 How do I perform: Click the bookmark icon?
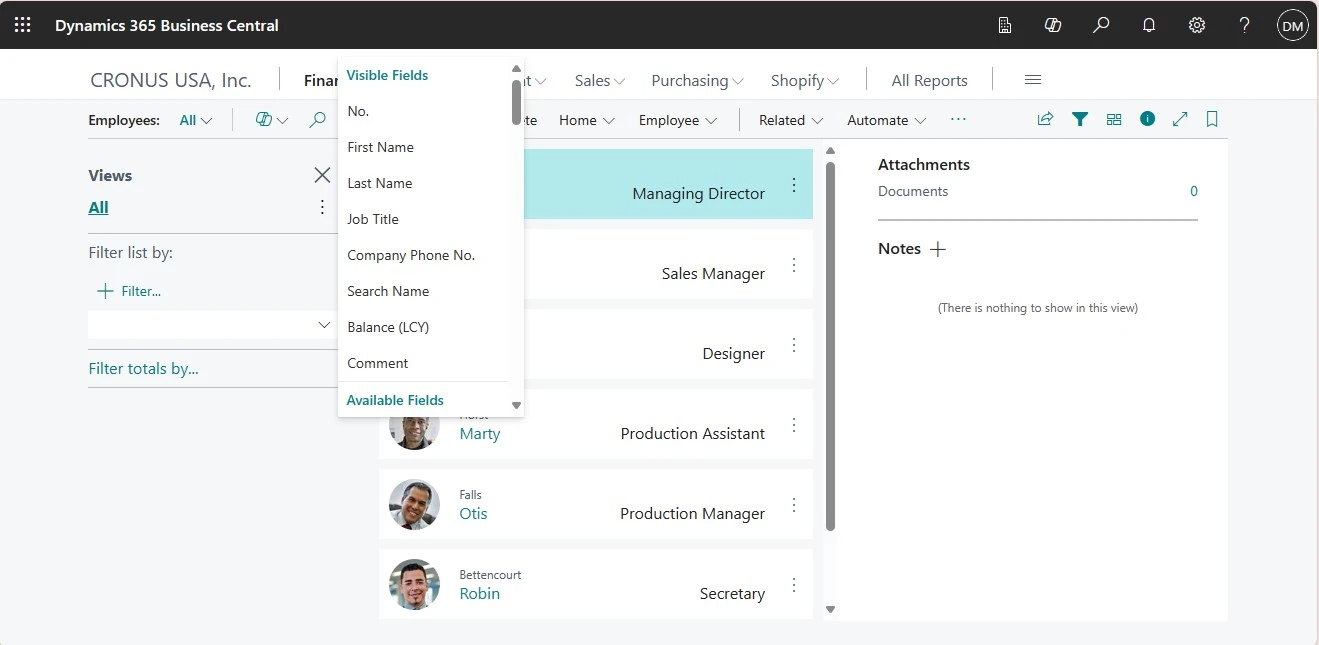(1212, 119)
